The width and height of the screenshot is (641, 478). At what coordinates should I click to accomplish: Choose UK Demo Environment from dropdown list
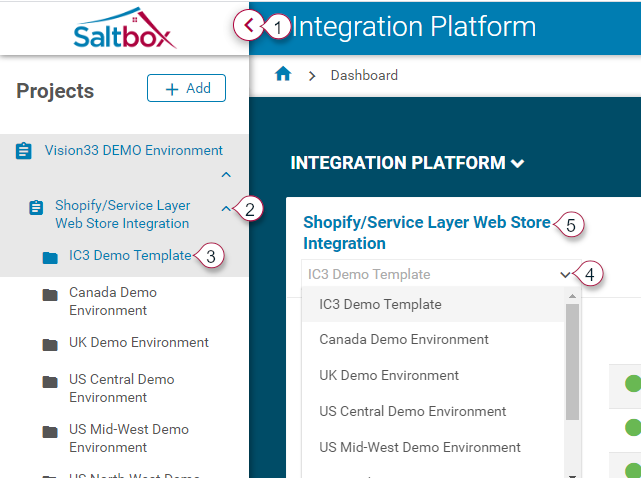point(433,375)
